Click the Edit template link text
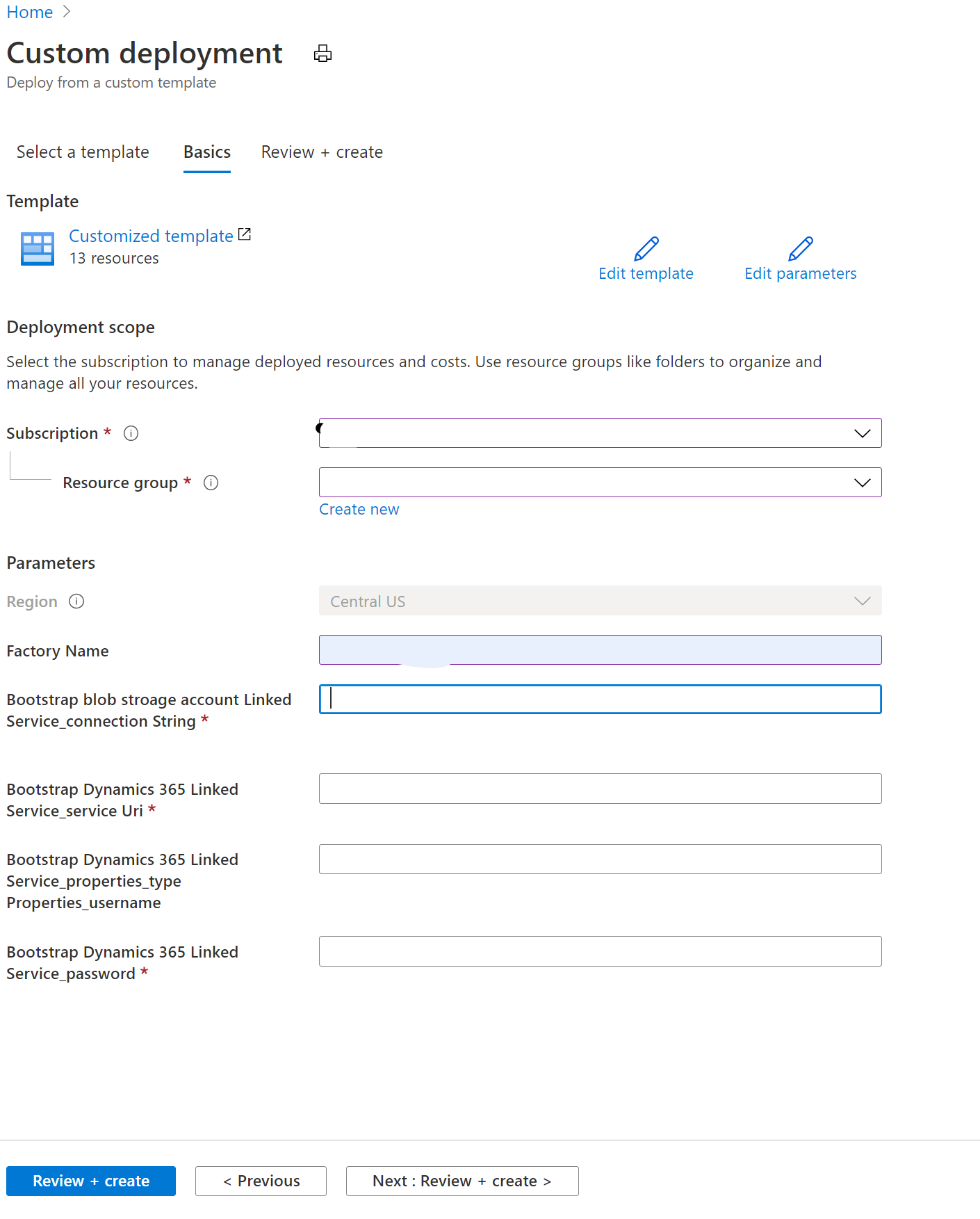 [x=646, y=273]
